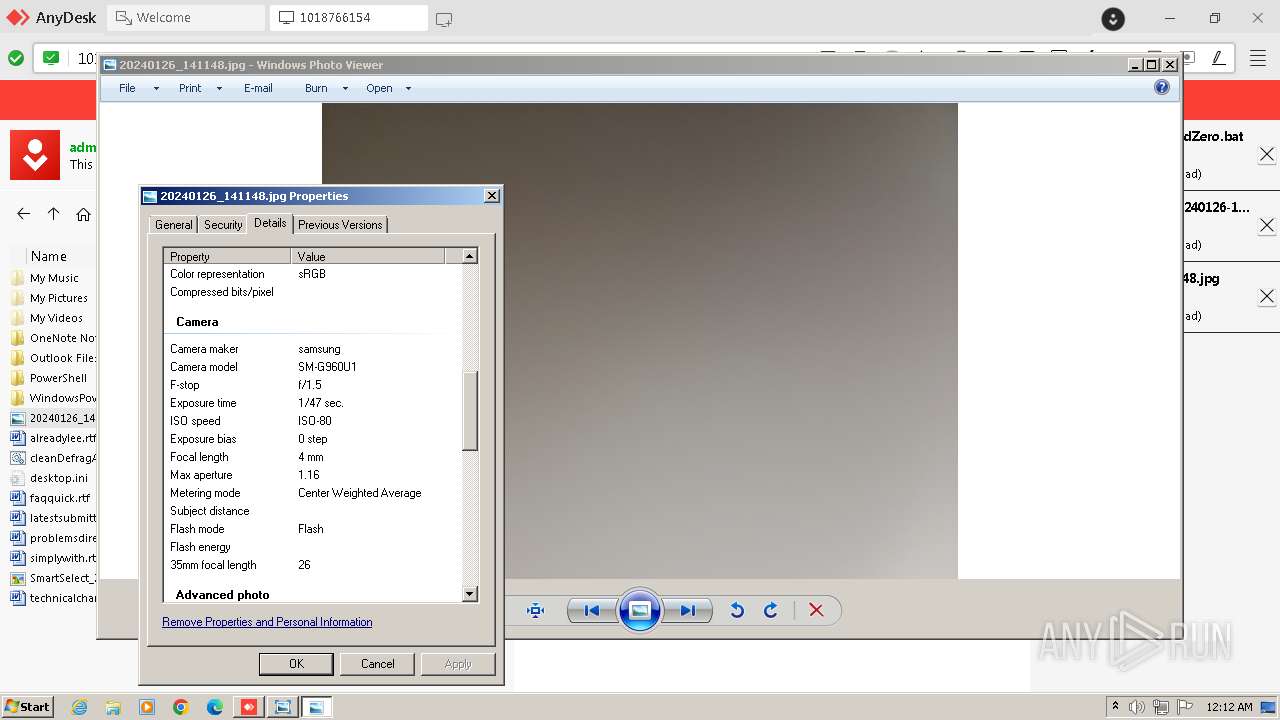Screen dimensions: 1280x720
Task: Open Google Chrome from taskbar
Action: tap(181, 707)
